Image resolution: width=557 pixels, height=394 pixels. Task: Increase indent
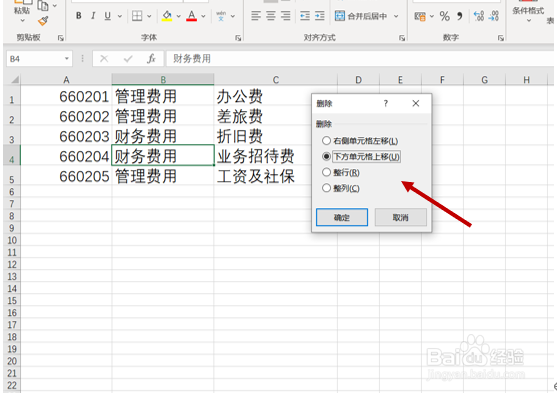click(320, 16)
